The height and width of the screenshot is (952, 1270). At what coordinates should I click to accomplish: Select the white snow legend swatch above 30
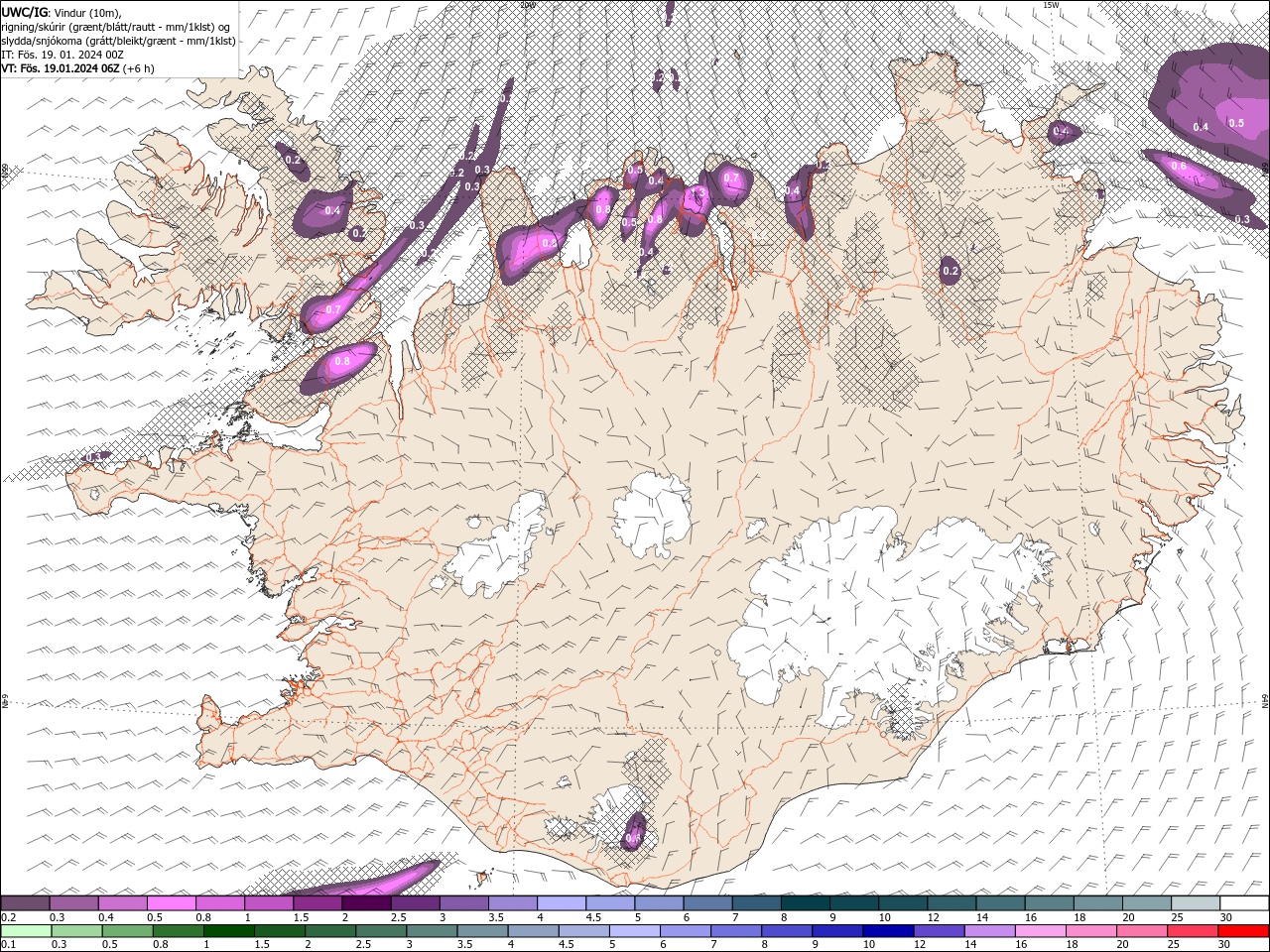[x=1243, y=903]
